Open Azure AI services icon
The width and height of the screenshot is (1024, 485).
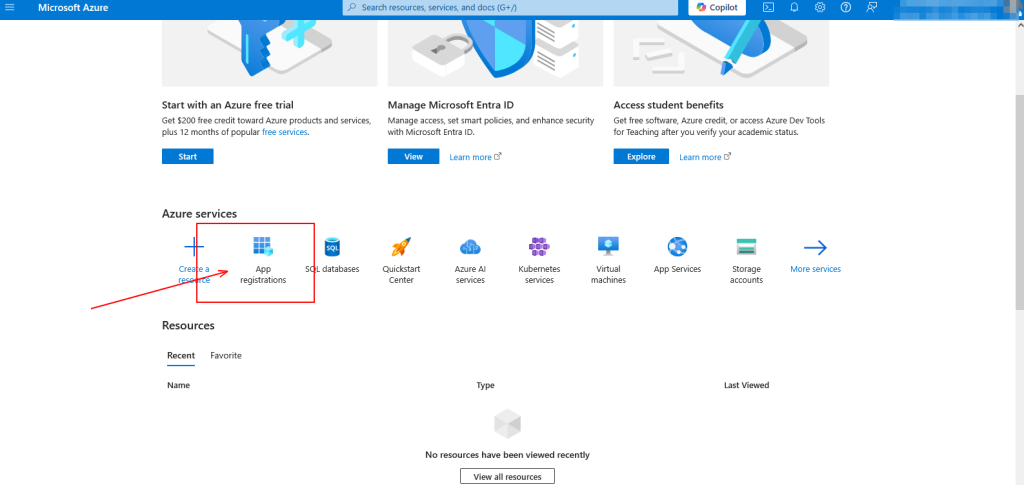pos(470,247)
